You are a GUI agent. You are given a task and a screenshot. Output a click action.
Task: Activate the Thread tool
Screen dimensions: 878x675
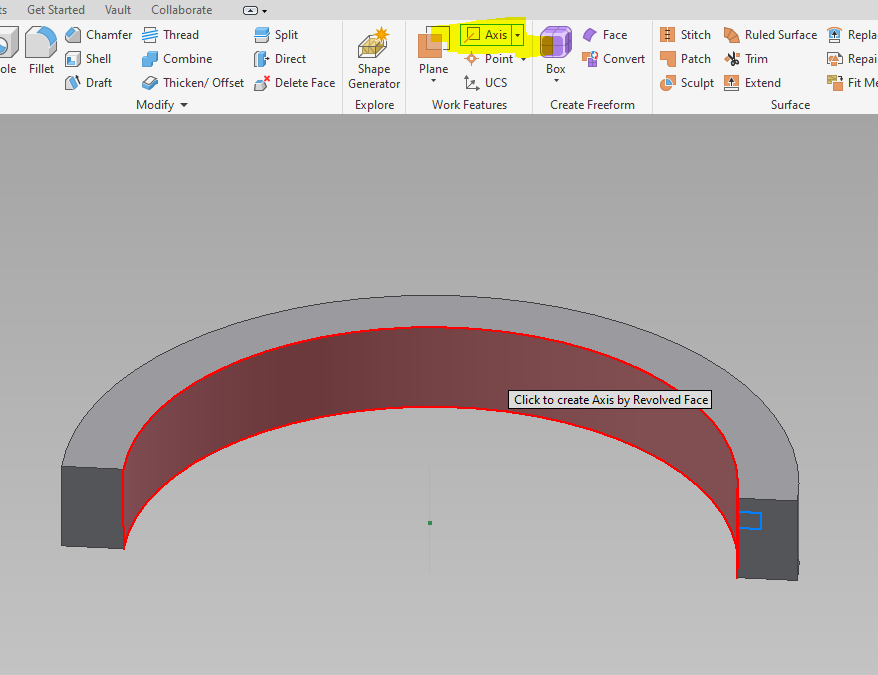pos(175,34)
